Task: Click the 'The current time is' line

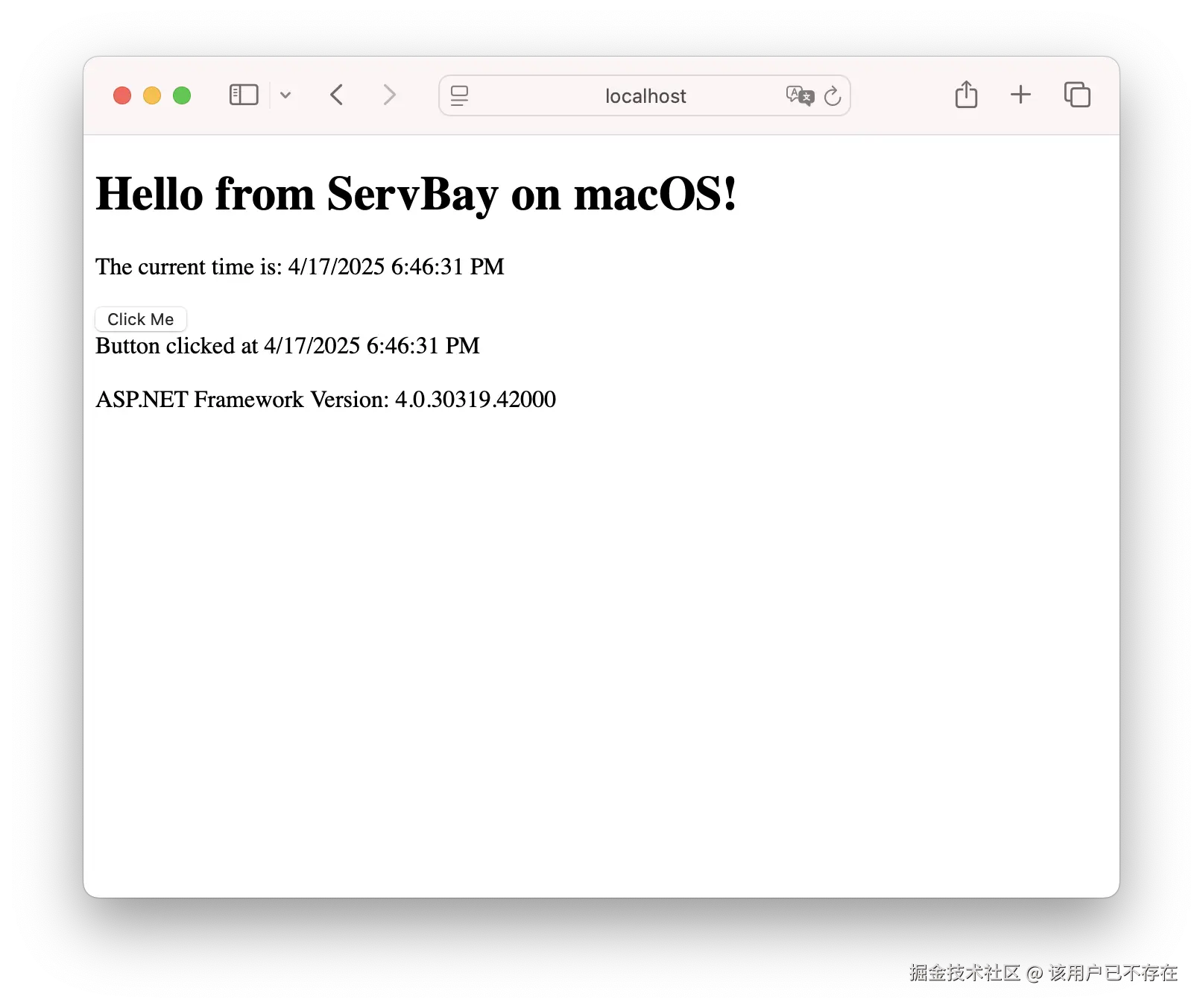Action: click(x=300, y=267)
